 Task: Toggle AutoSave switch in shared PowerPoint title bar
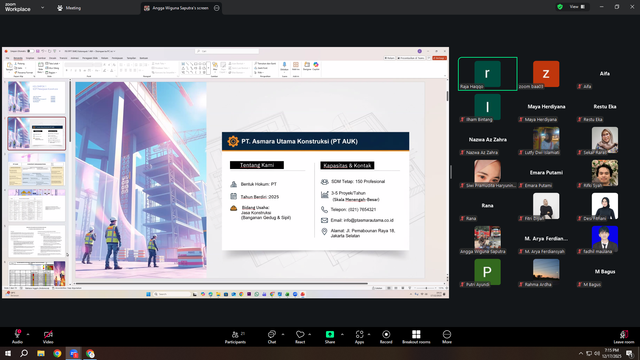coord(30,51)
